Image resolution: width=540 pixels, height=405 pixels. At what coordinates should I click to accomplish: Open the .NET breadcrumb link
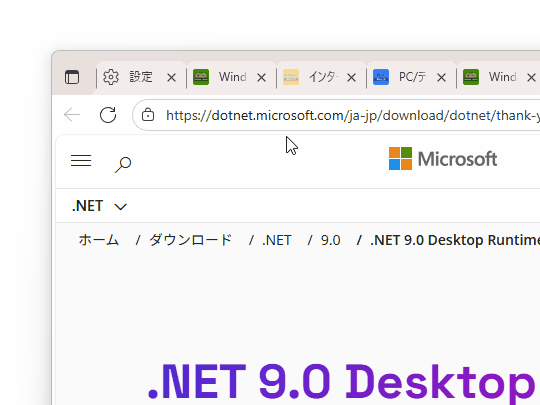[277, 240]
